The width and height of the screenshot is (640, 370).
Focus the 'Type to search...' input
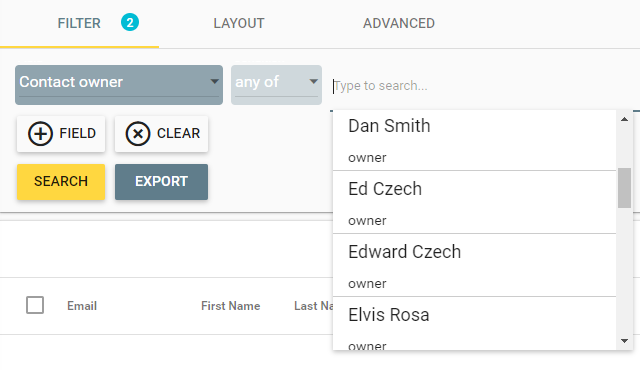[x=482, y=86]
